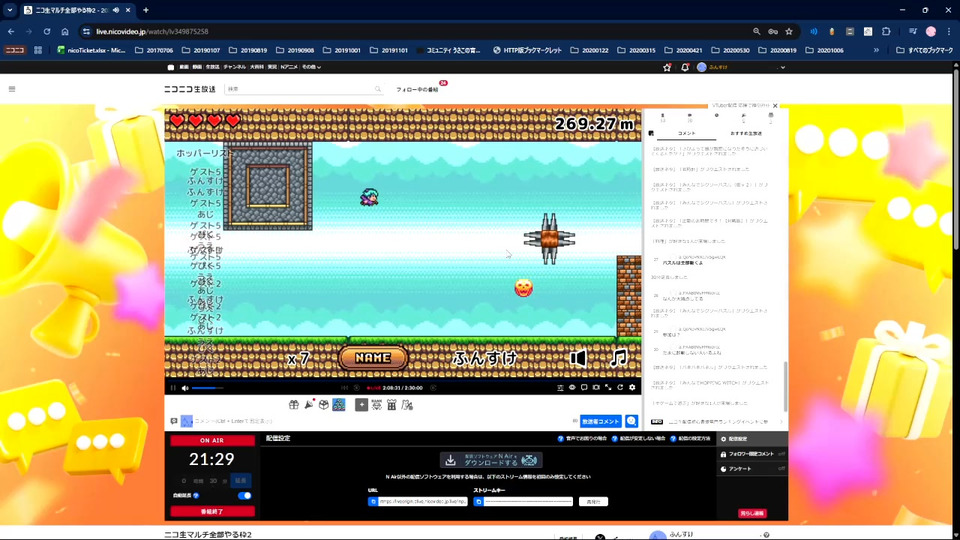Screen dimensions: 960x540
Task: Open a new browser tab
Action: (146, 10)
